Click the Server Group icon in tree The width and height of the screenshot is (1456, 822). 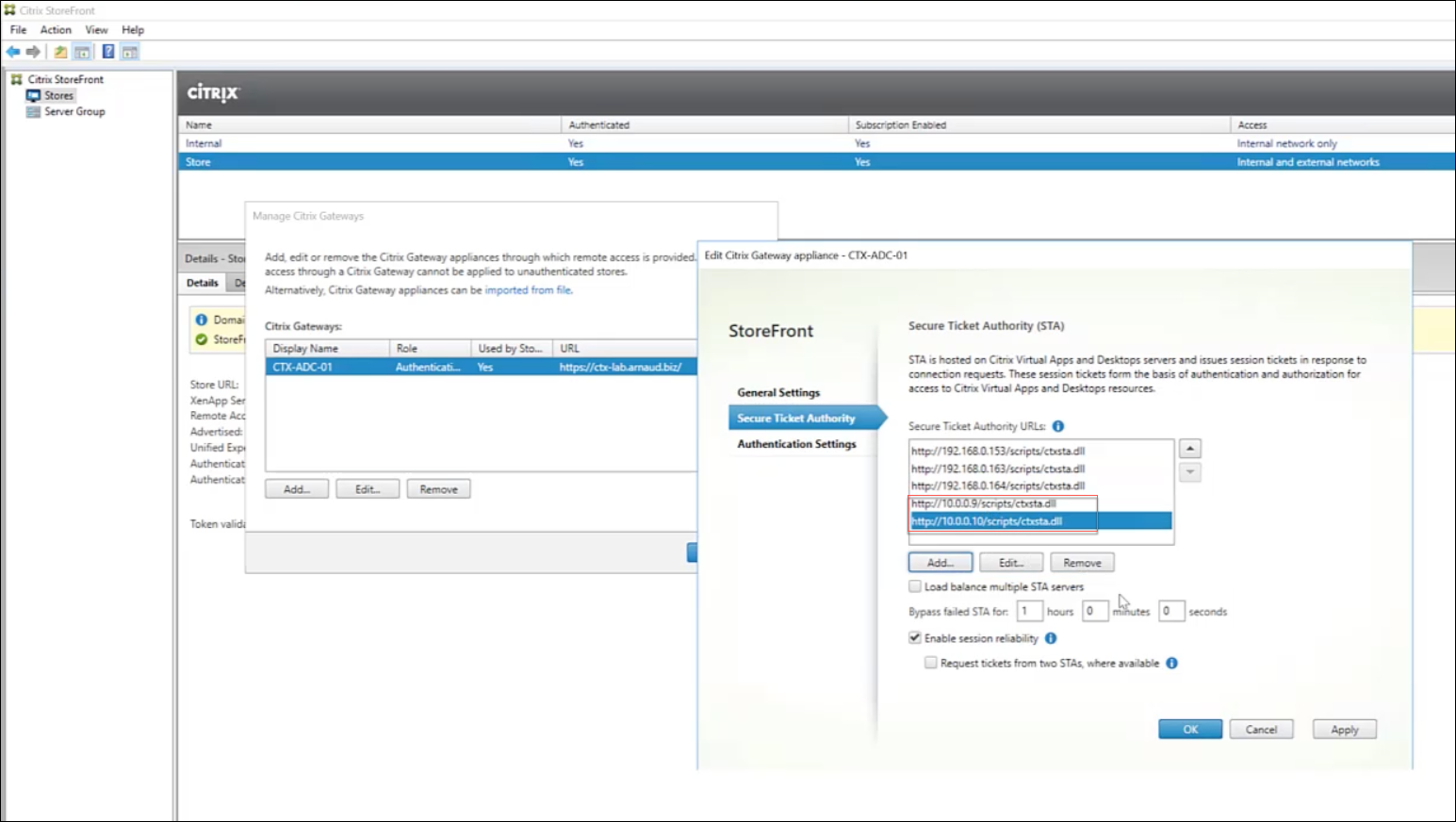34,111
